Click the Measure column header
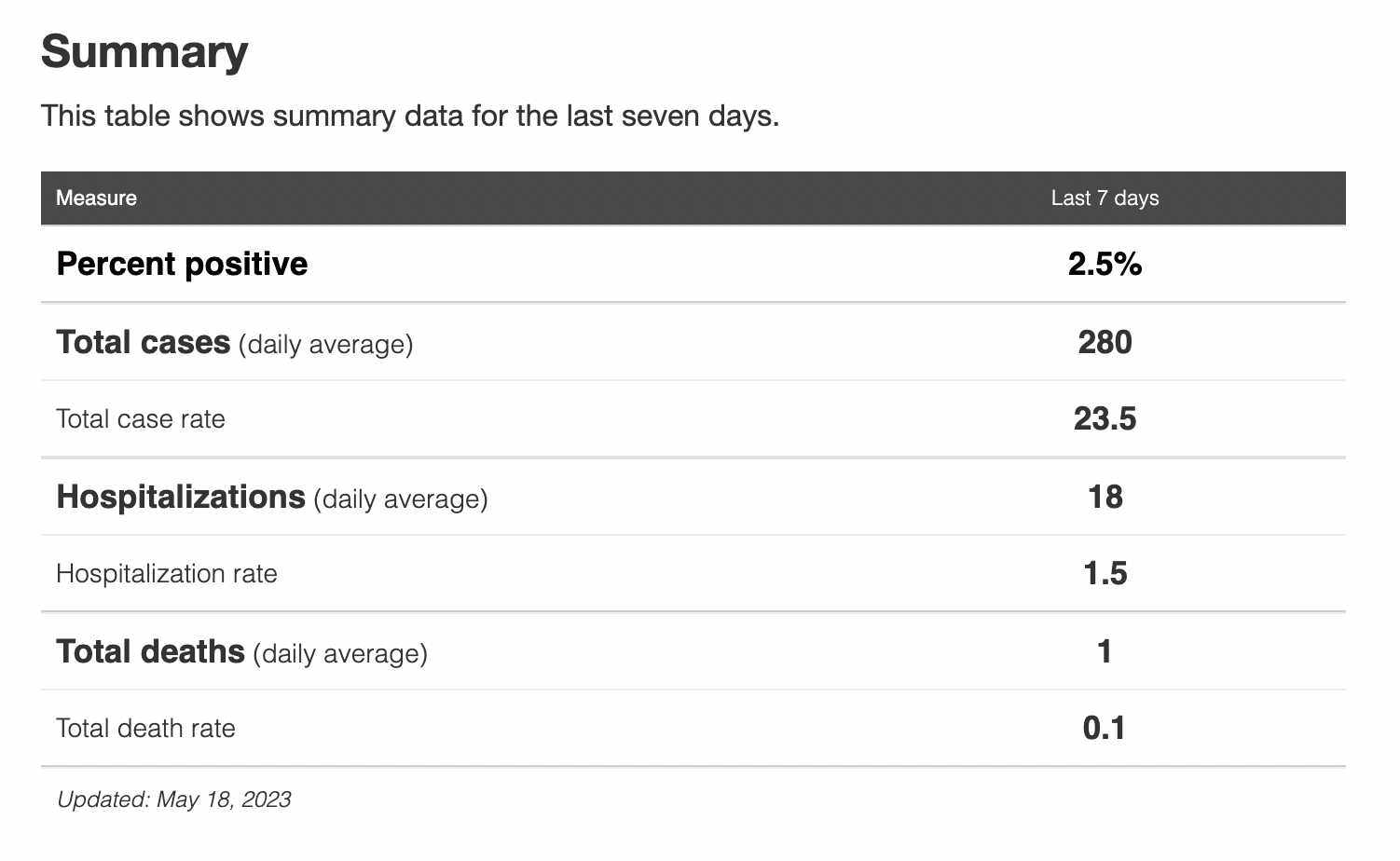Viewport: 1400px width, 861px height. (96, 198)
